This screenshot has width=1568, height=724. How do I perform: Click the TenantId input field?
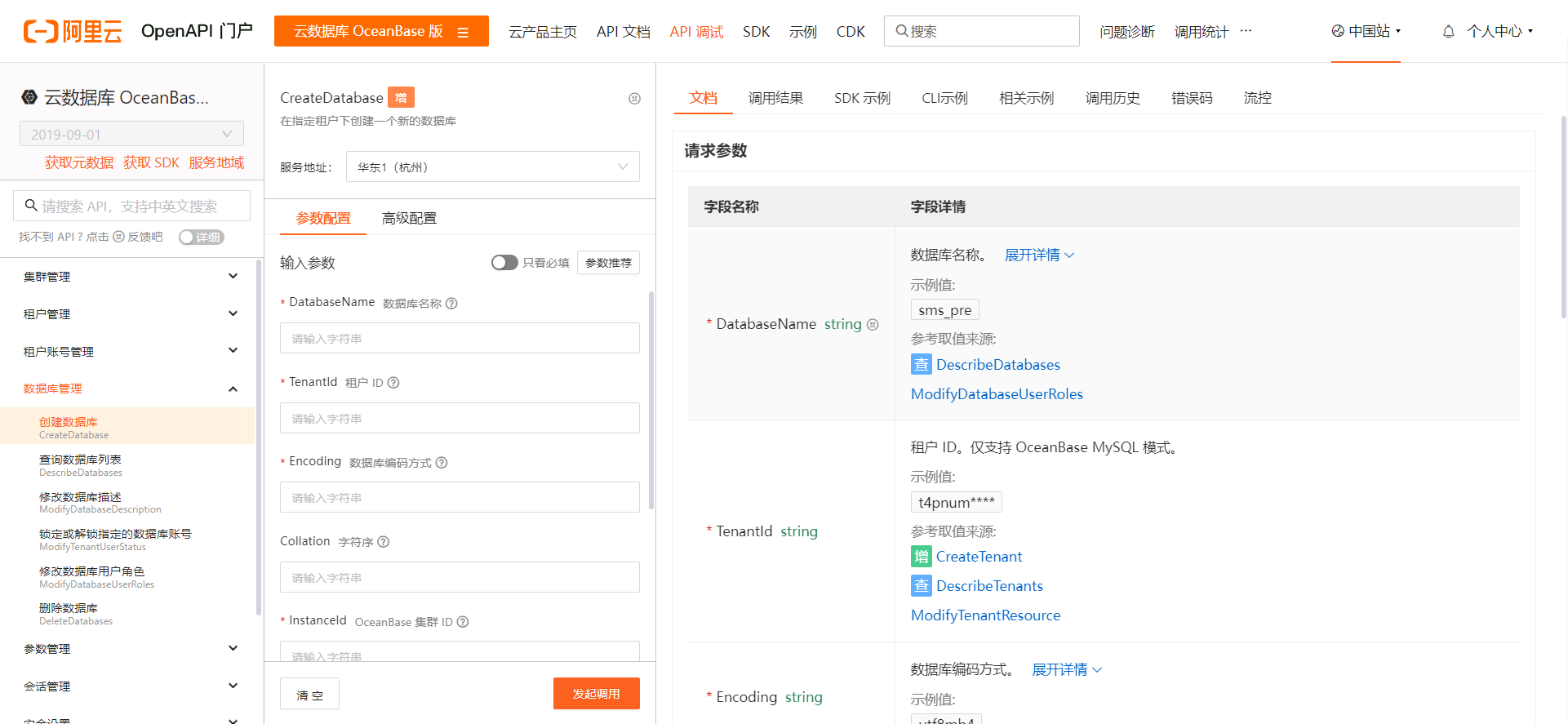point(460,418)
